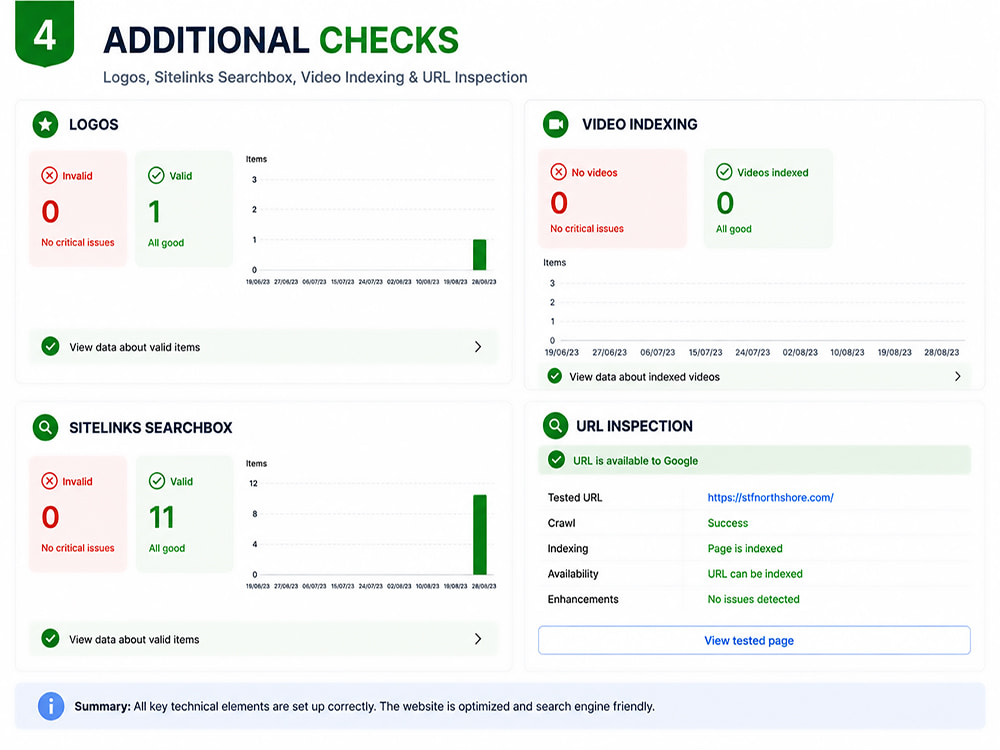Click the No videos red X icon

tap(559, 172)
